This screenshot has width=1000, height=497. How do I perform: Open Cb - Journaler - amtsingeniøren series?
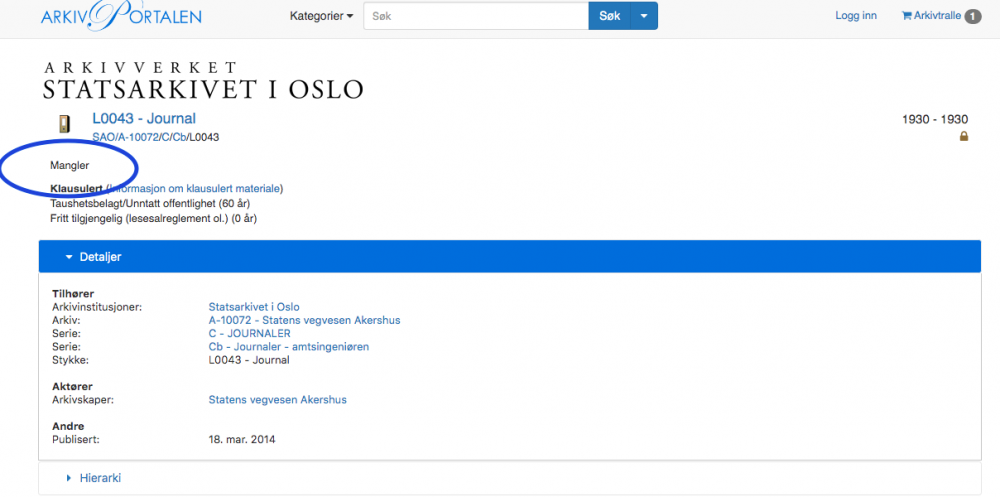tap(288, 346)
